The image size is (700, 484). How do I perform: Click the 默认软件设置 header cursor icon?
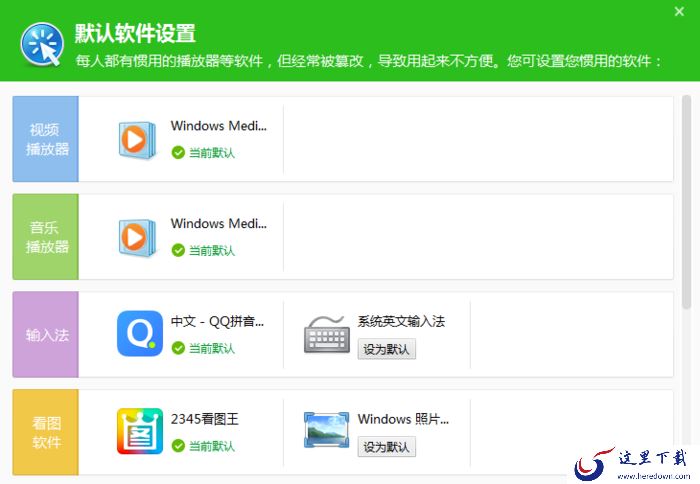tap(42, 44)
